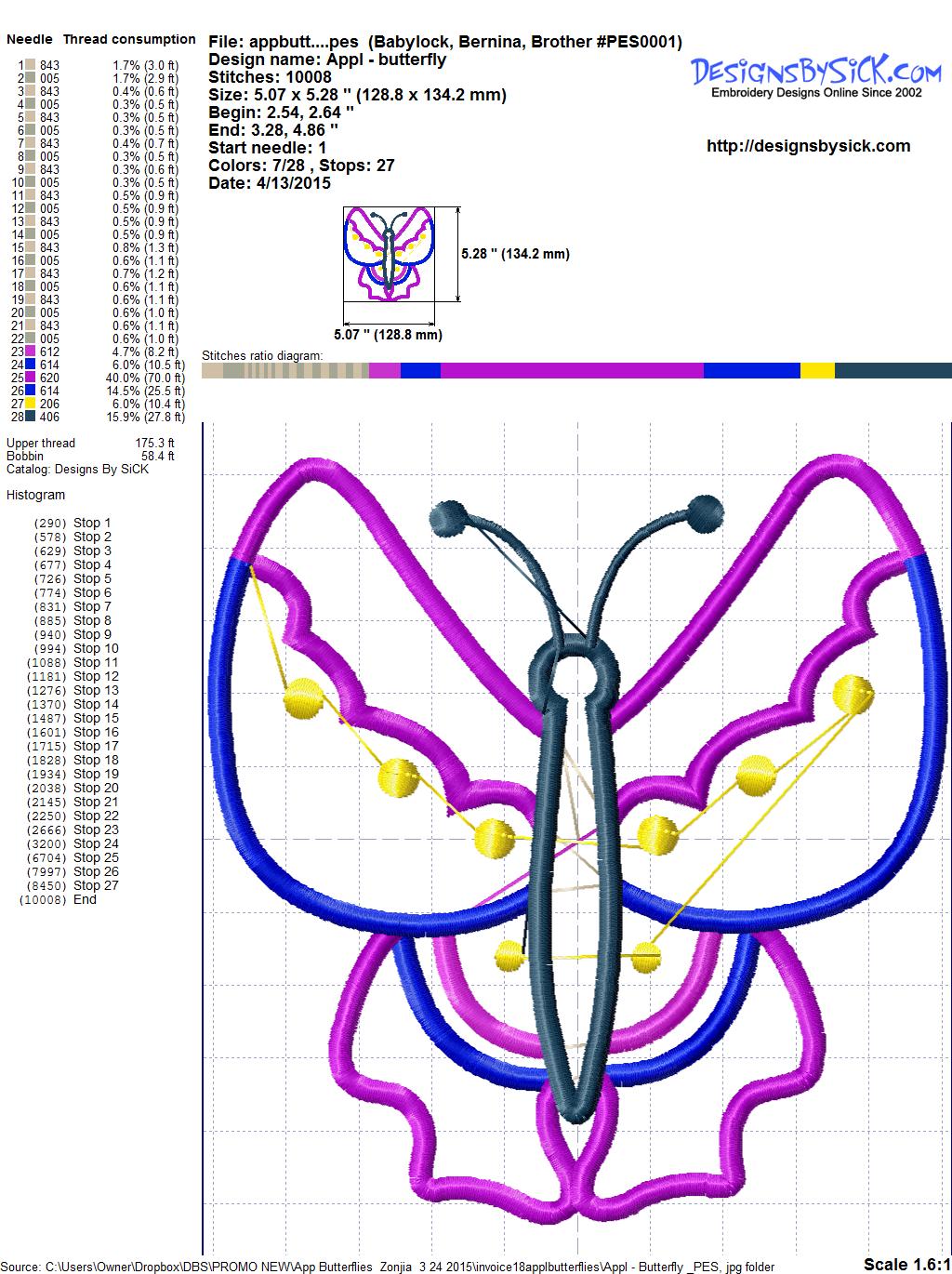Click the End entry at 10008 stitches
This screenshot has width=952, height=1274.
pos(85,899)
